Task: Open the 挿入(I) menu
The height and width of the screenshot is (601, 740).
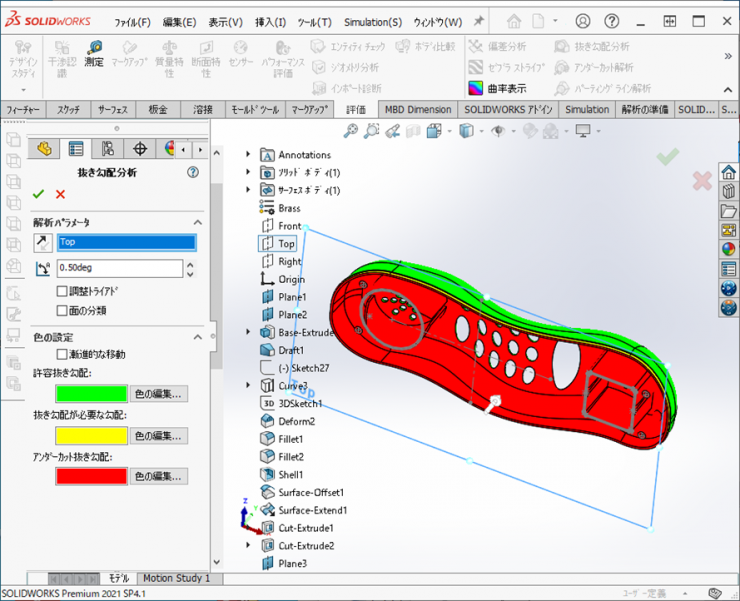Action: (270, 22)
